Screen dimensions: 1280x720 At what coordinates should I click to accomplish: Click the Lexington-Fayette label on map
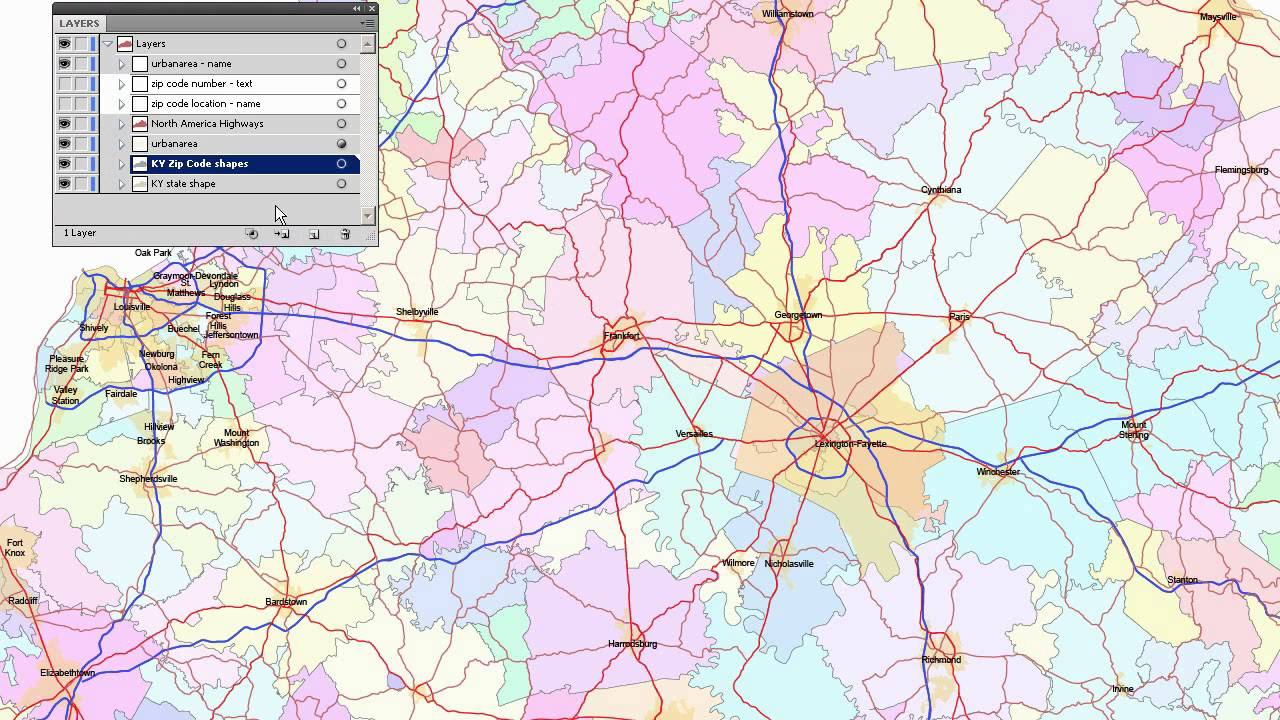851,444
